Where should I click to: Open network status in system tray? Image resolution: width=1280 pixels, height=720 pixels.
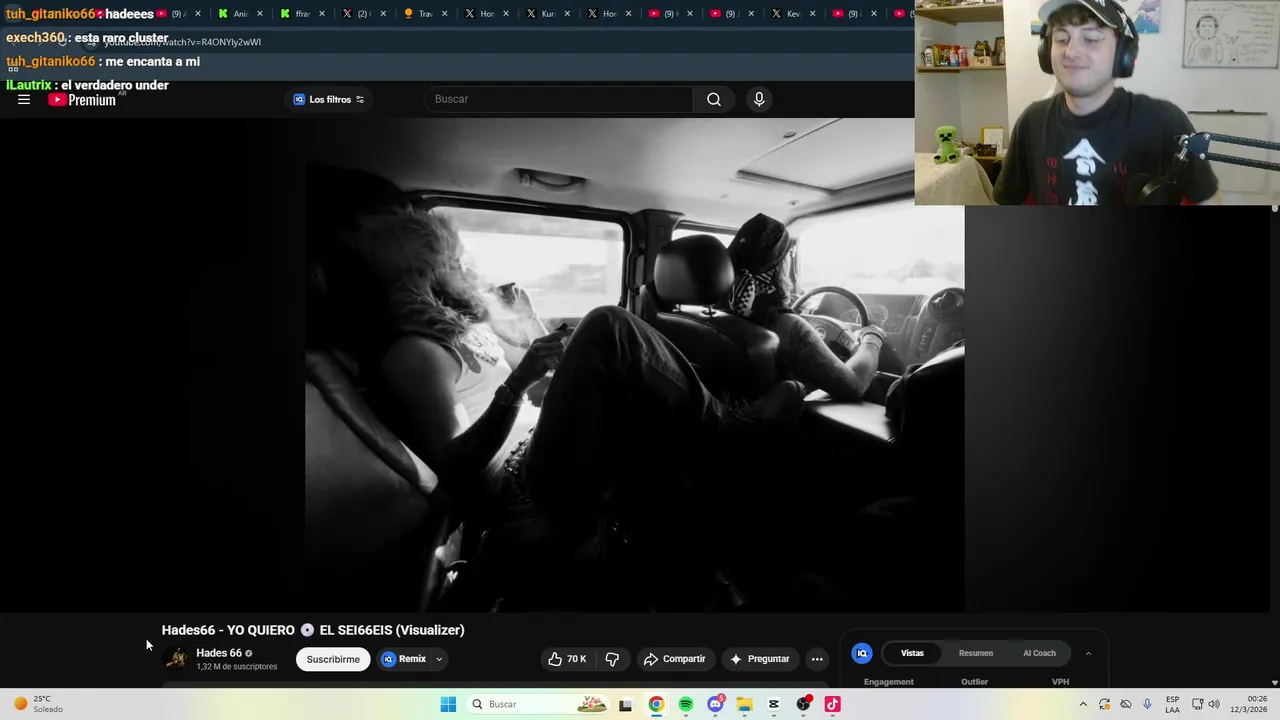(x=1197, y=704)
